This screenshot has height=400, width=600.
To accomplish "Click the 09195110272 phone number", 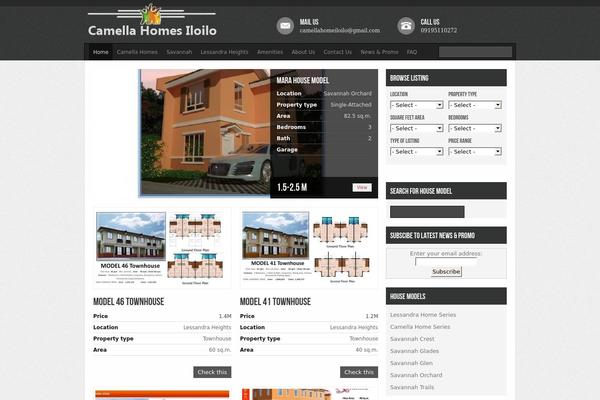I will [439, 30].
